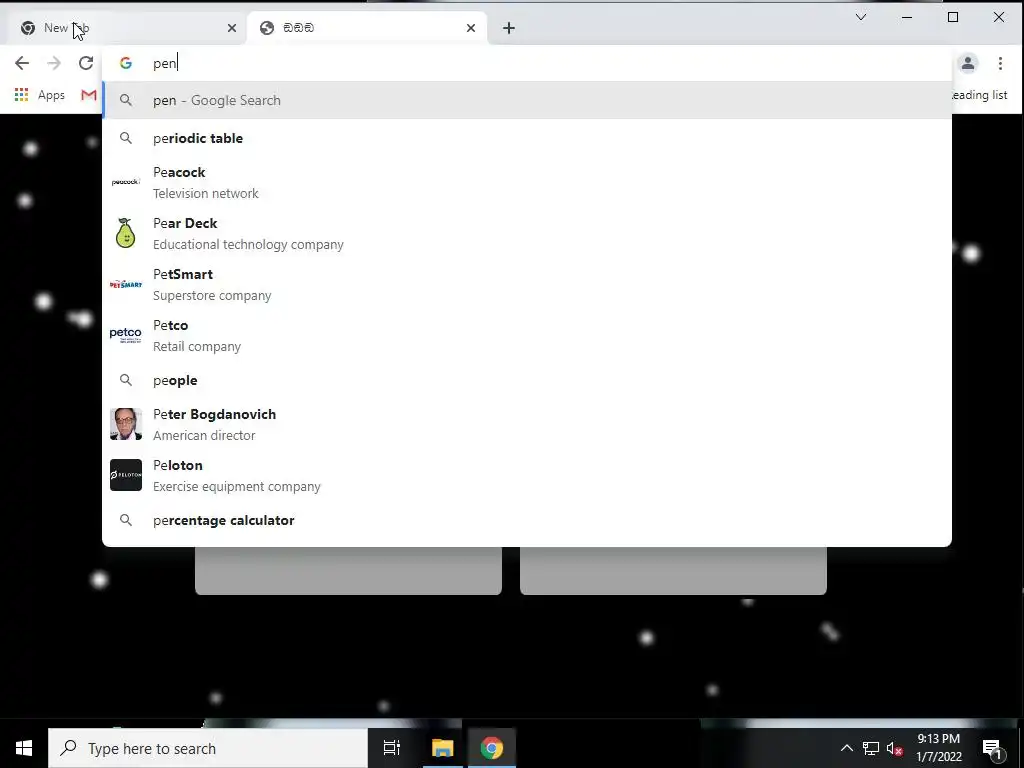Pick the Petco retail company suggestion
1024x768 pixels.
click(527, 335)
